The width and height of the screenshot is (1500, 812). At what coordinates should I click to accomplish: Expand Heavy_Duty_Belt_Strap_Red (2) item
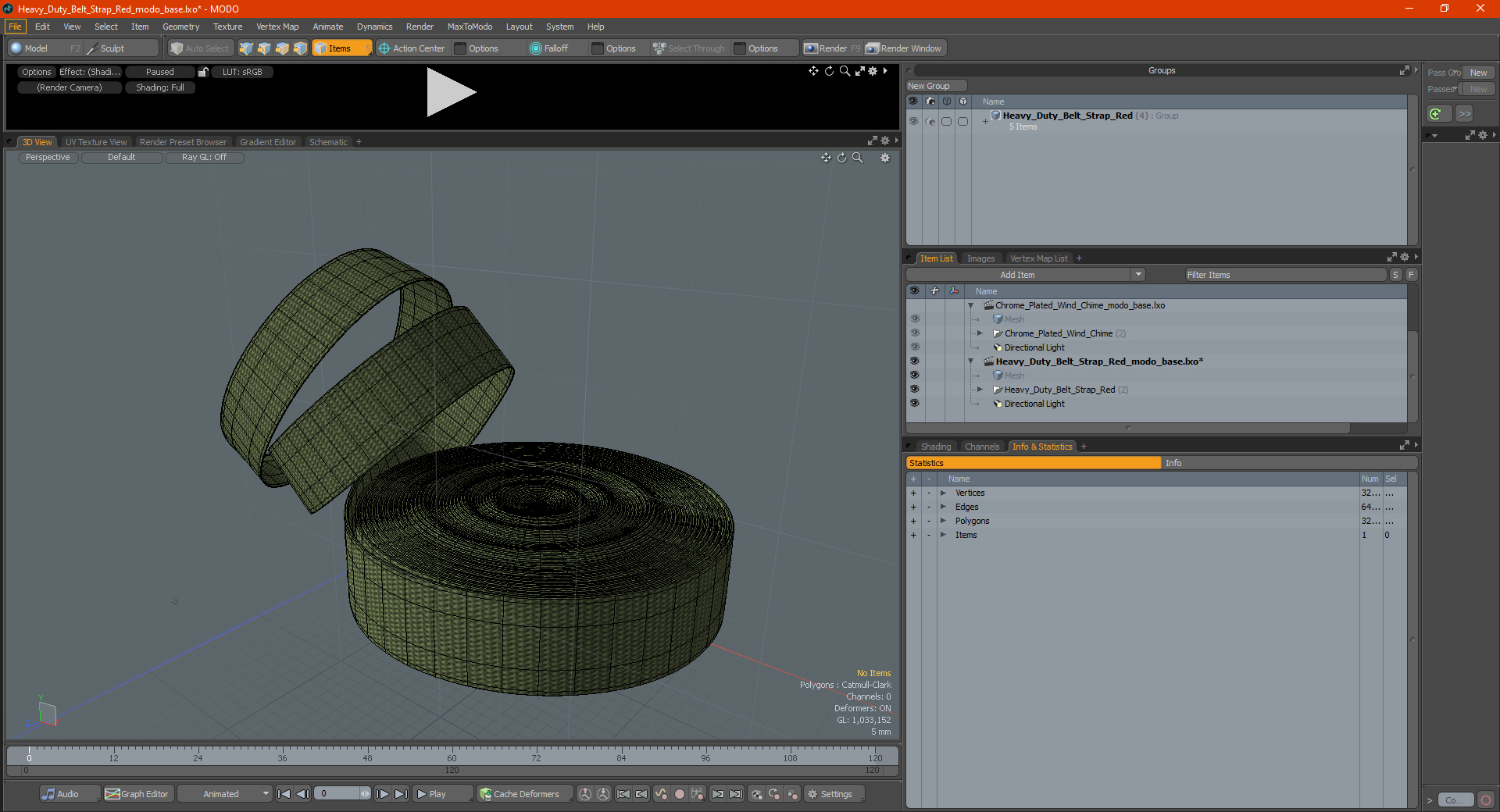pyautogui.click(x=980, y=390)
